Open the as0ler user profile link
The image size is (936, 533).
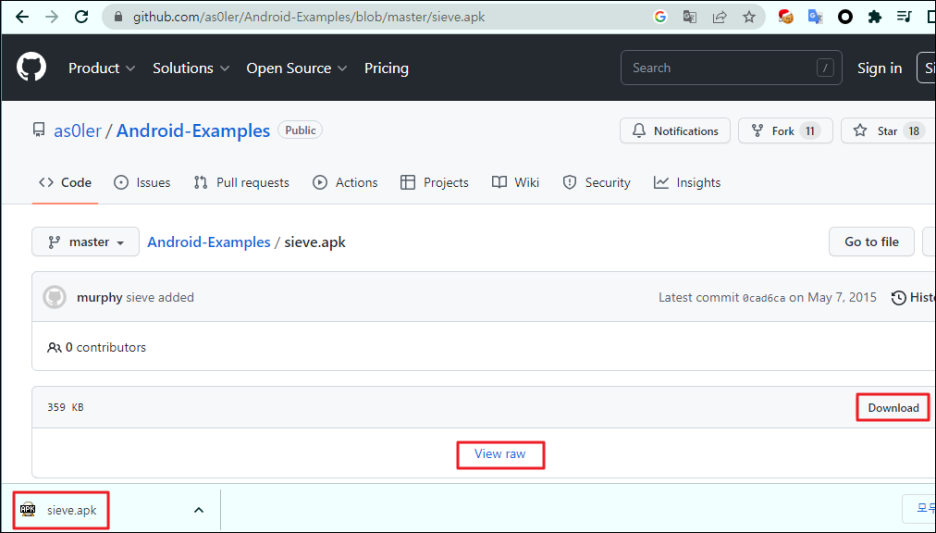coord(78,131)
